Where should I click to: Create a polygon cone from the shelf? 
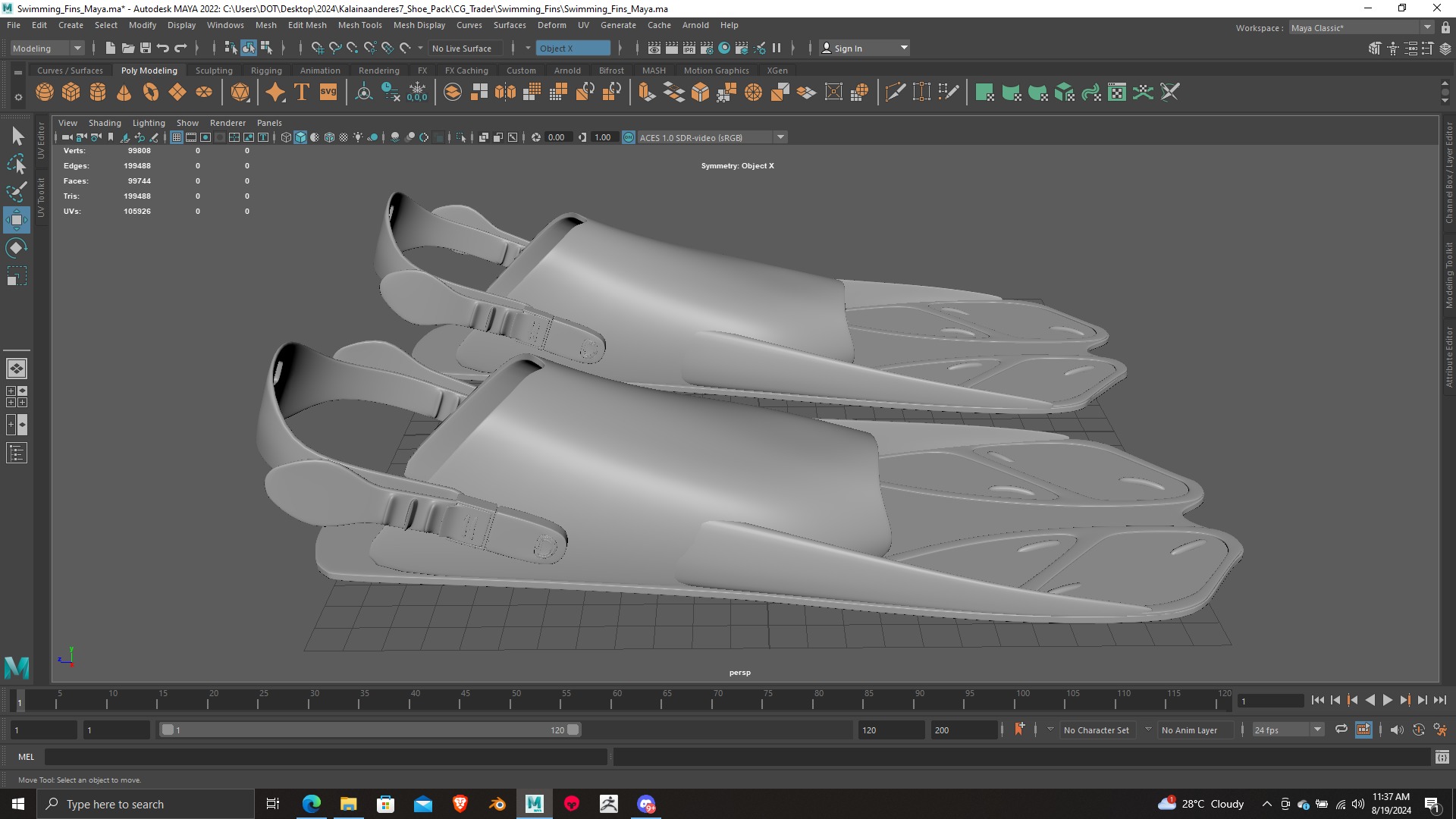[x=124, y=93]
